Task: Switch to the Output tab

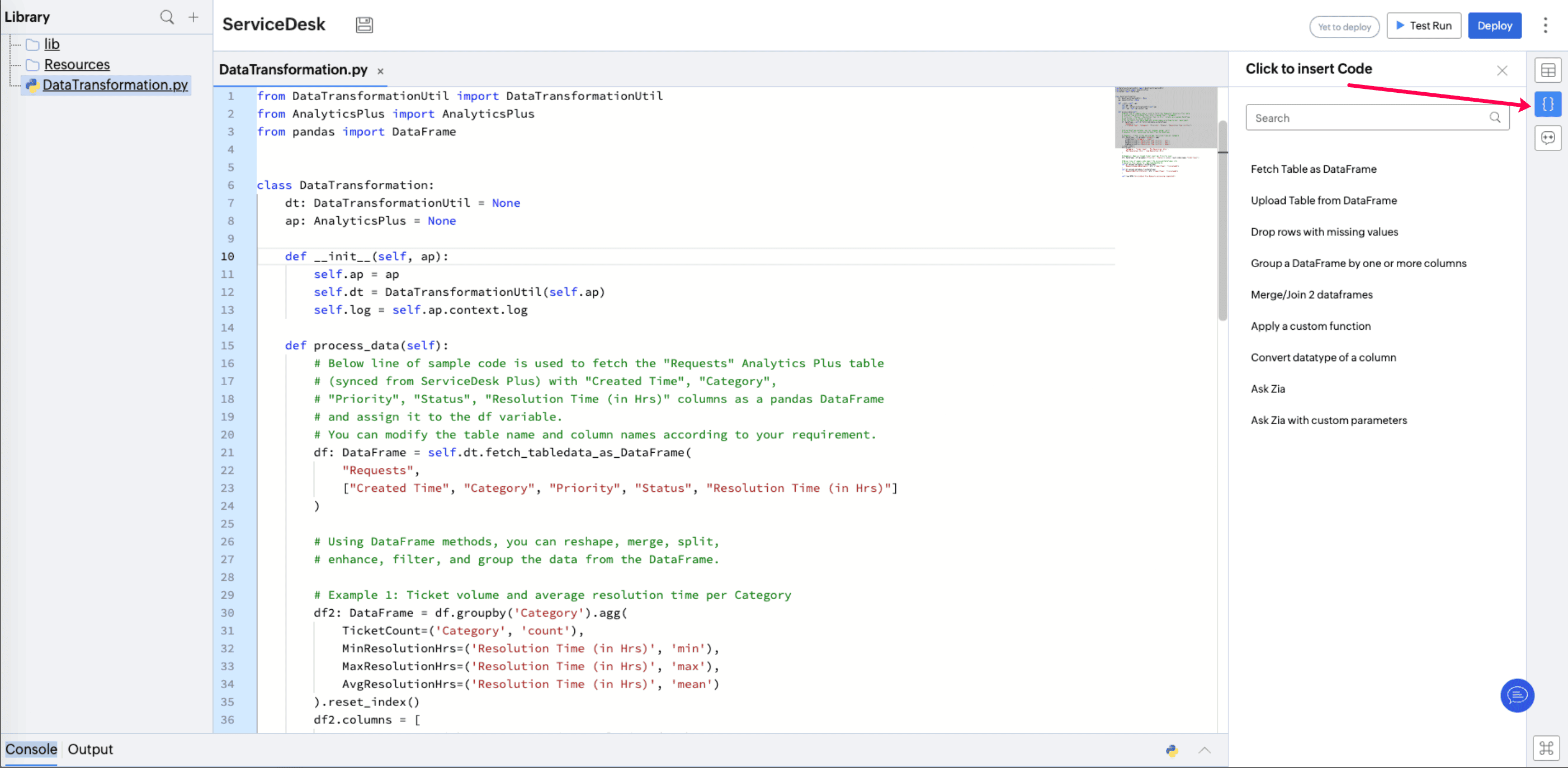Action: [90, 749]
